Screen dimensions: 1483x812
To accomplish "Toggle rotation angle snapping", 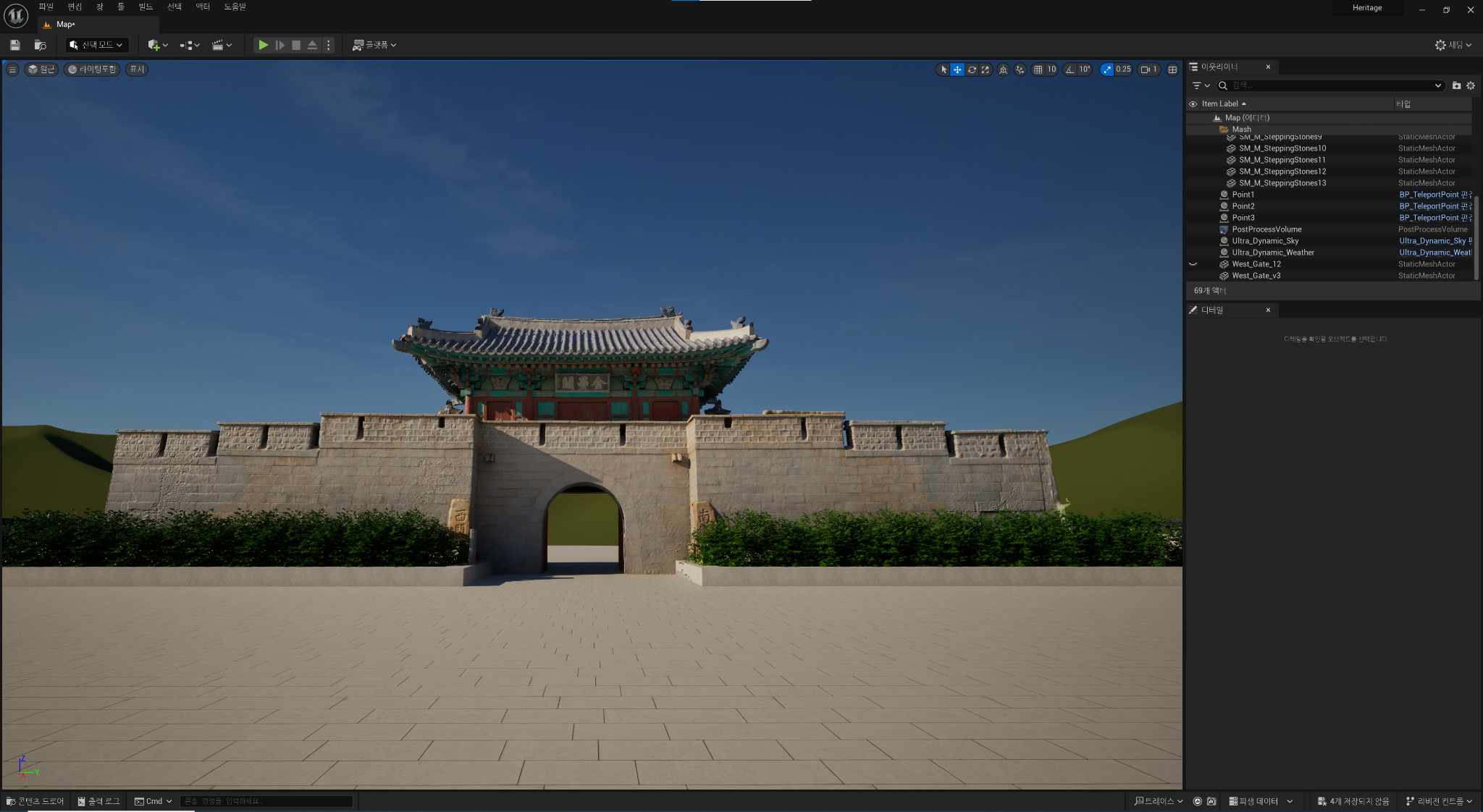I will pos(1070,69).
